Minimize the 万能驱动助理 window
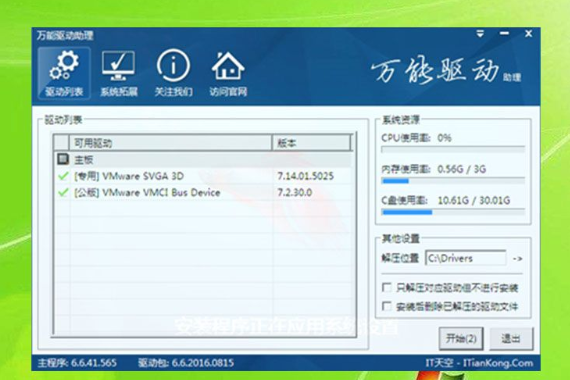 (x=504, y=33)
